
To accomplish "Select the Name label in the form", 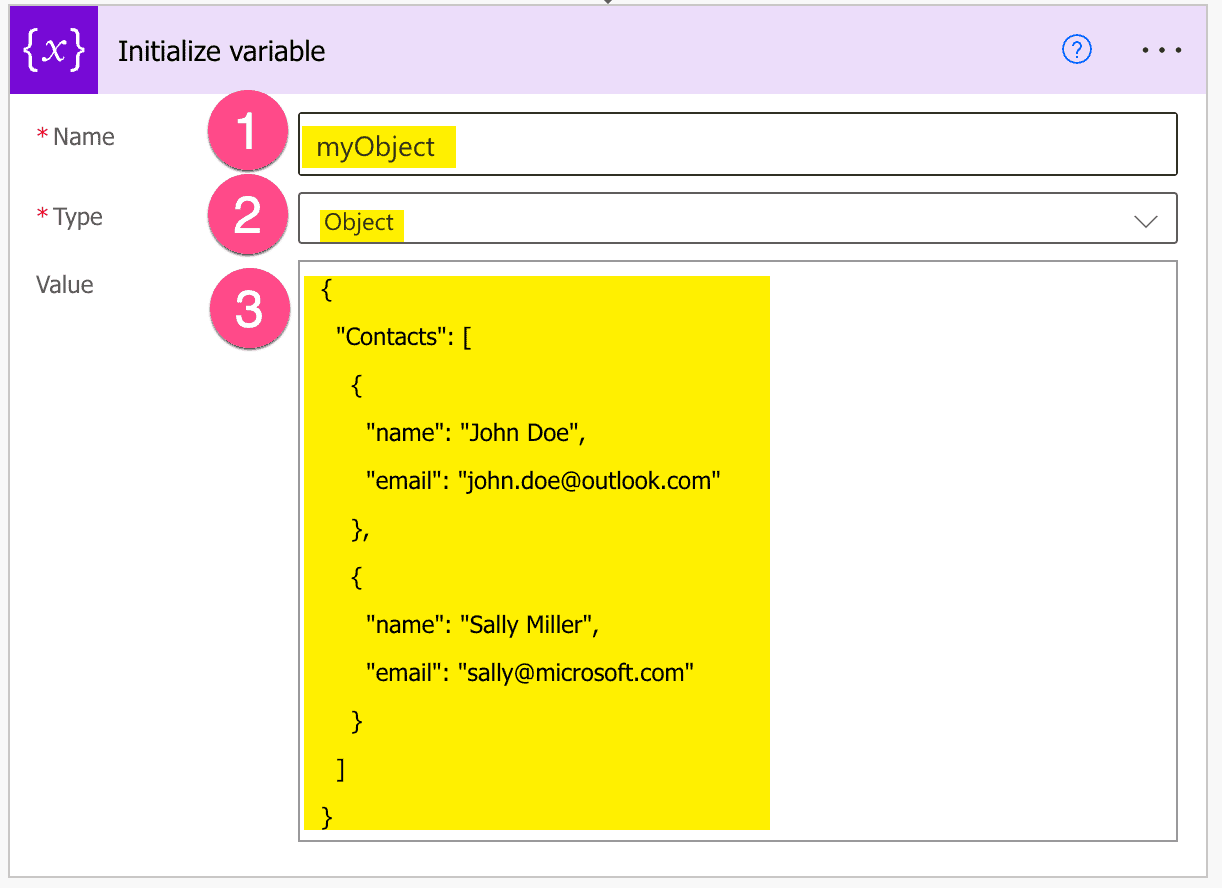I will pos(85,137).
